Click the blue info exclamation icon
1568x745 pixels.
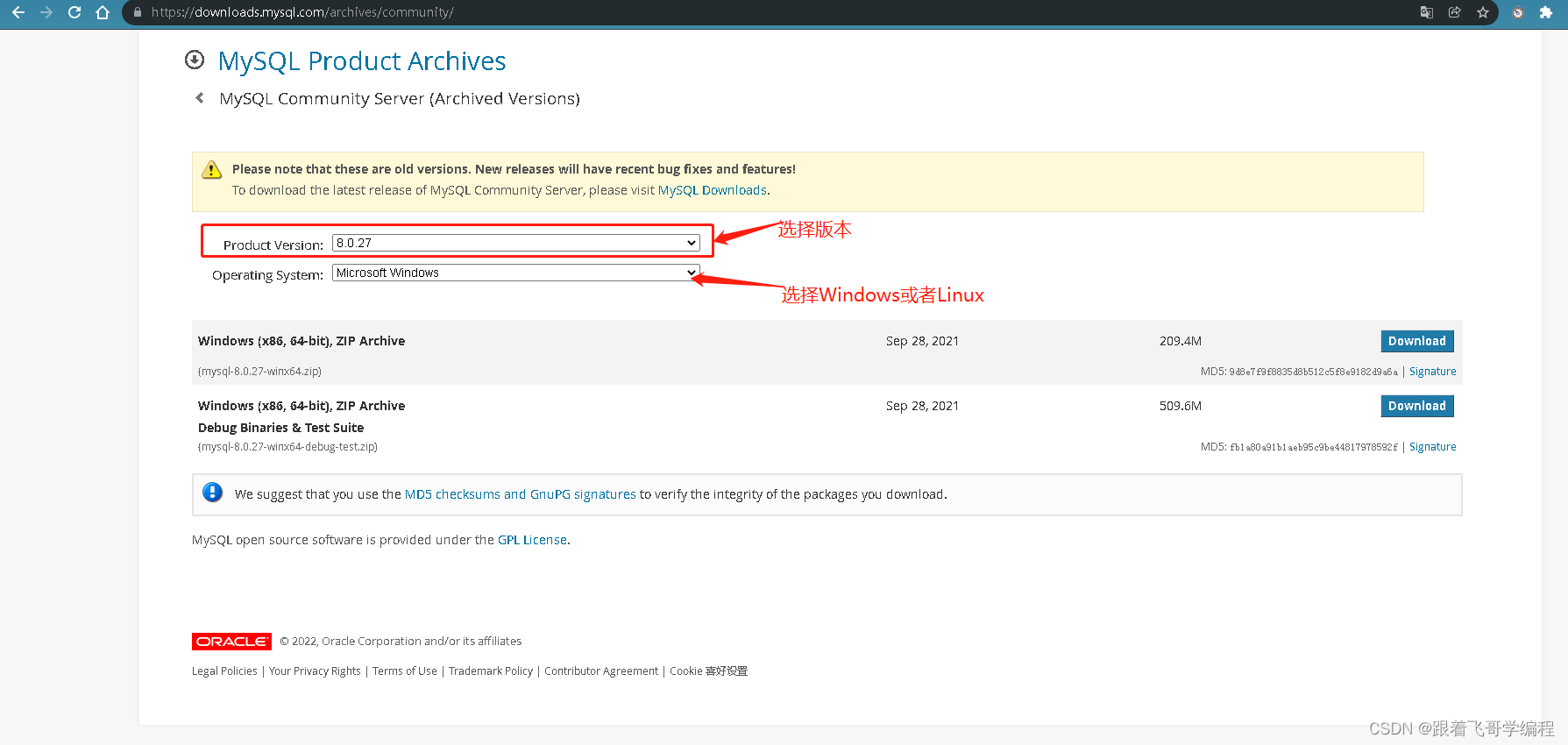coord(212,493)
